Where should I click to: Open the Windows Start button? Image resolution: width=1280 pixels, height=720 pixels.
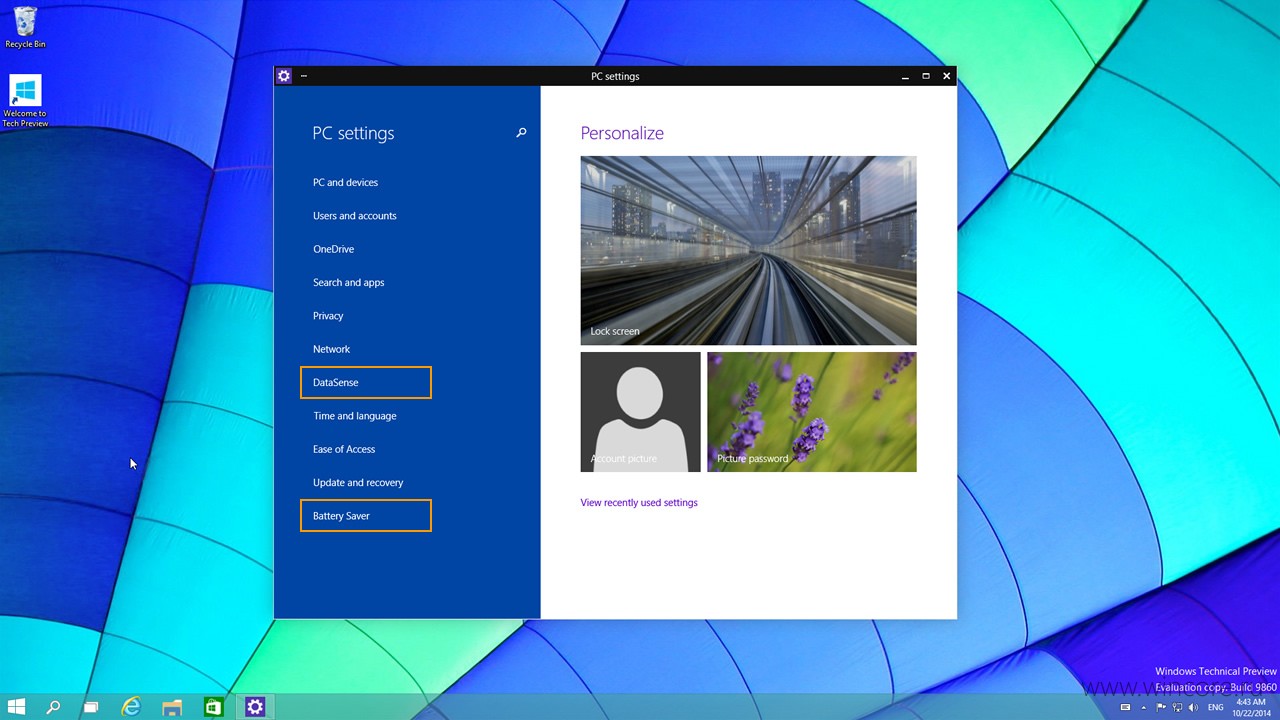coord(16,707)
